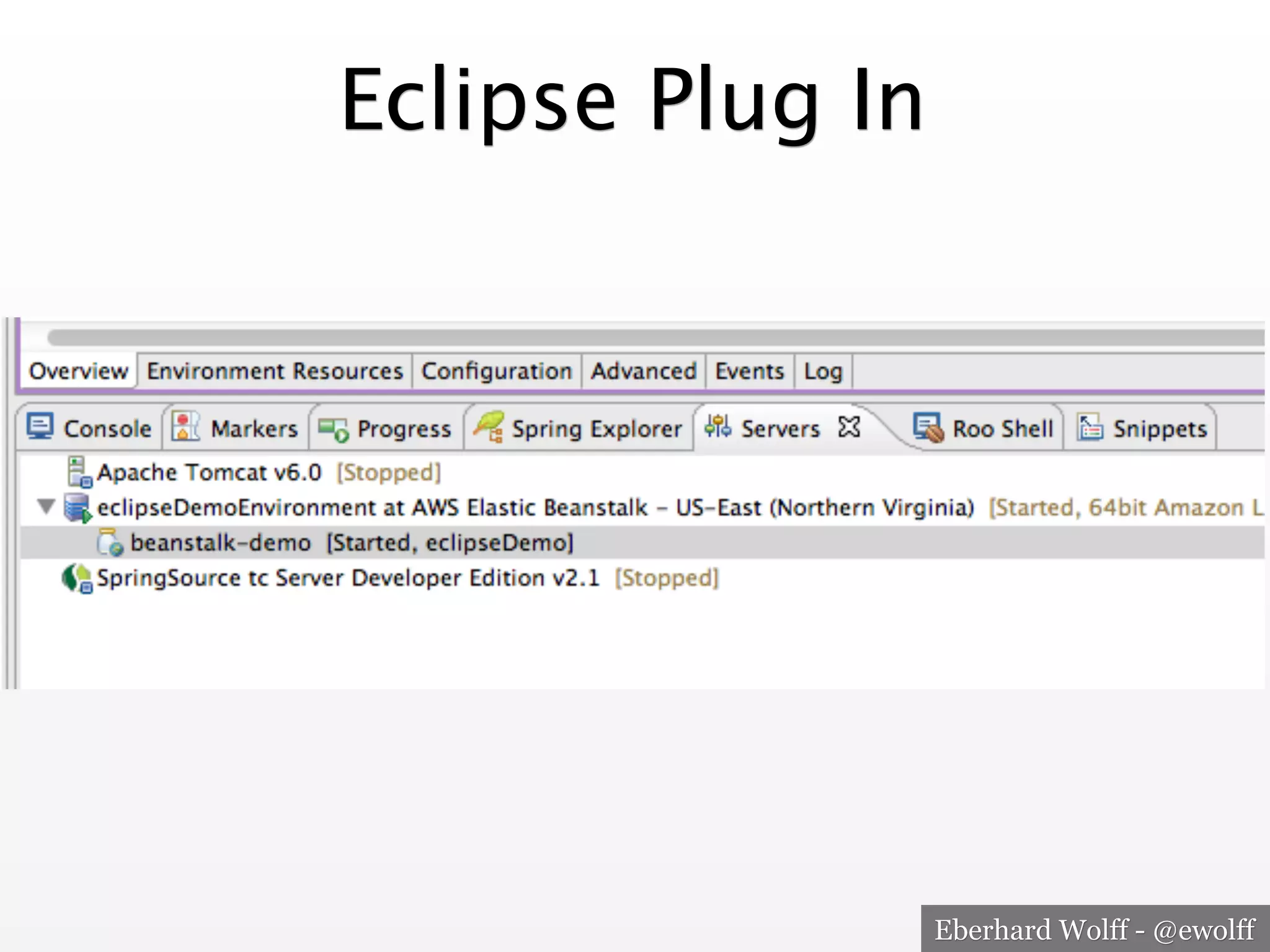The height and width of the screenshot is (952, 1270).
Task: Open the Events tab
Action: pyautogui.click(x=750, y=371)
